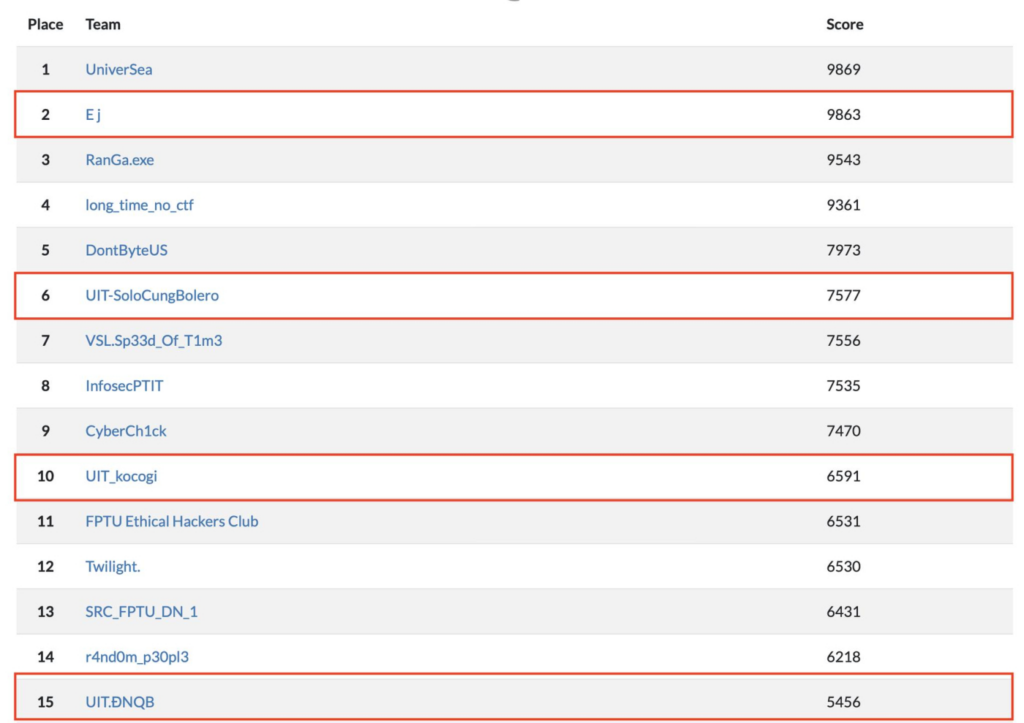Click the Place column header

pyautogui.click(x=45, y=24)
